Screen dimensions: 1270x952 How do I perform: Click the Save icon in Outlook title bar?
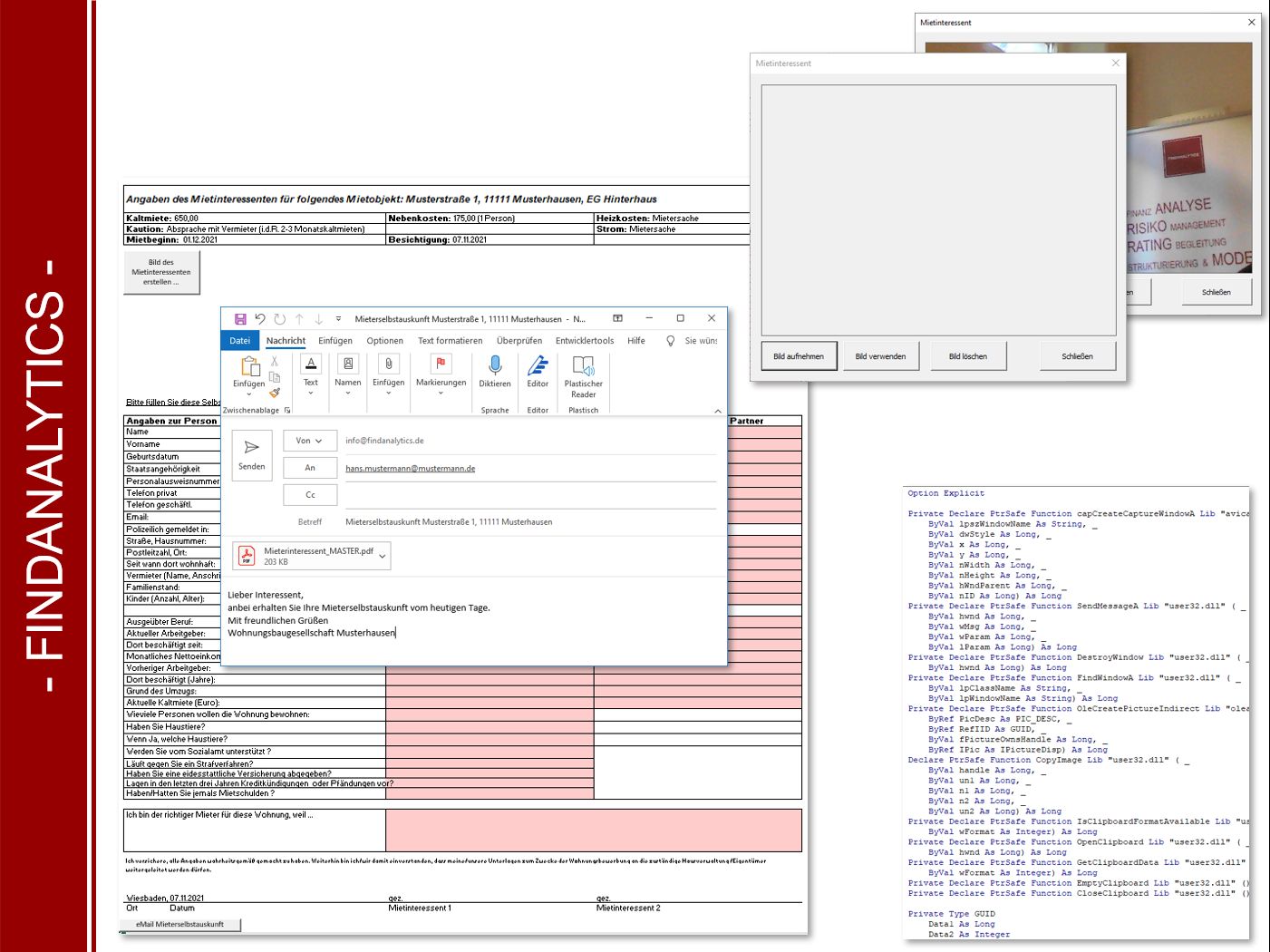pyautogui.click(x=240, y=319)
